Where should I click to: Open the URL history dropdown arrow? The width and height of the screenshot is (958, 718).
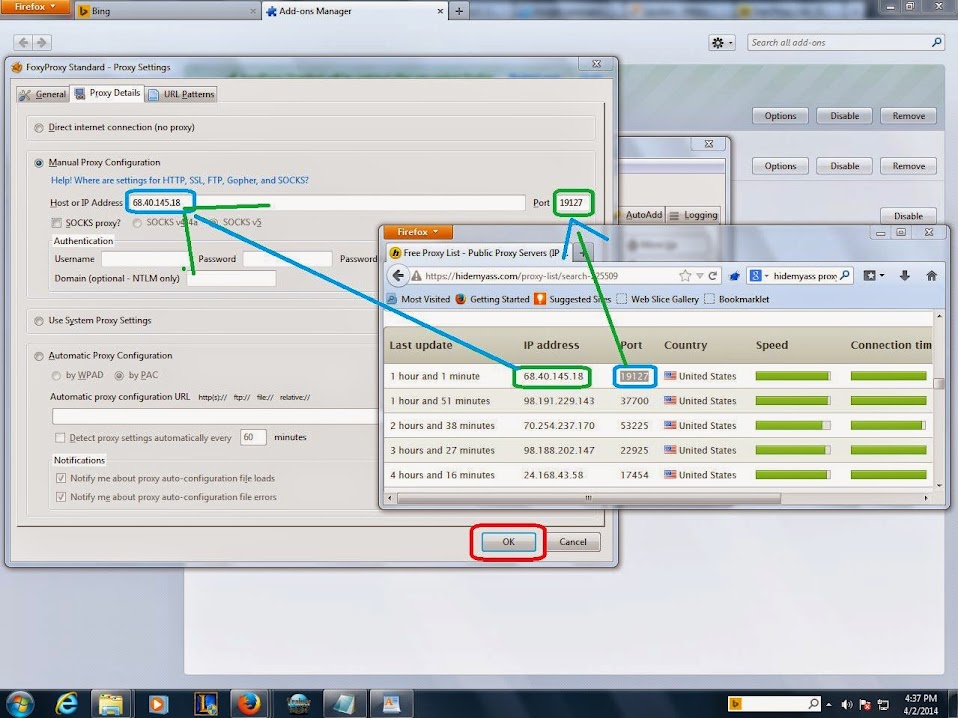click(700, 276)
